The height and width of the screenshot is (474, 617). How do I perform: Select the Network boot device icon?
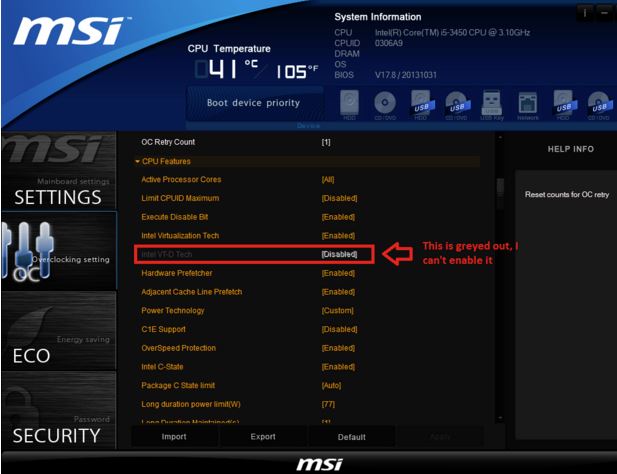point(528,105)
